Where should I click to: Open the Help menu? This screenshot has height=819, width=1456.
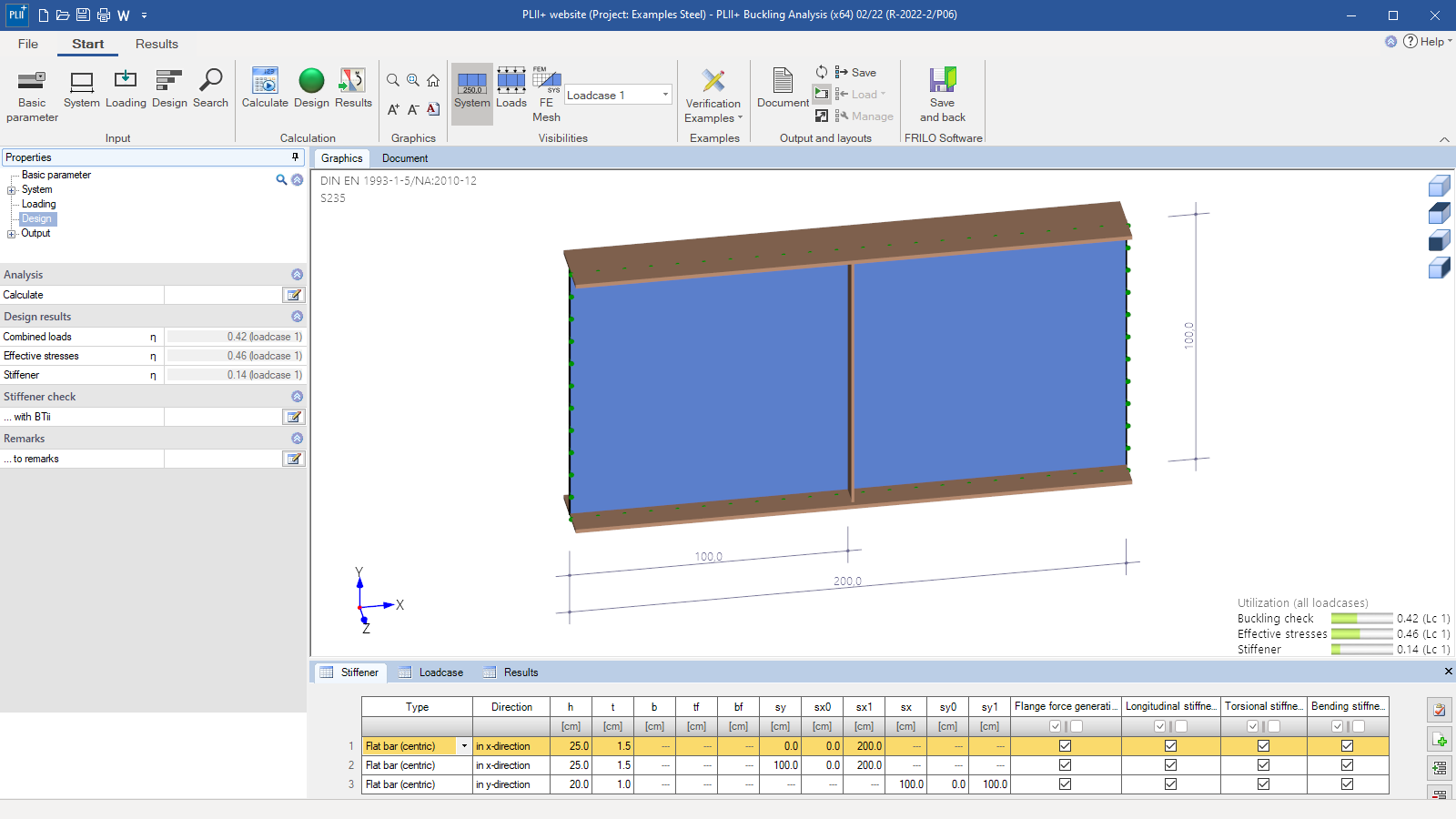pyautogui.click(x=1428, y=41)
